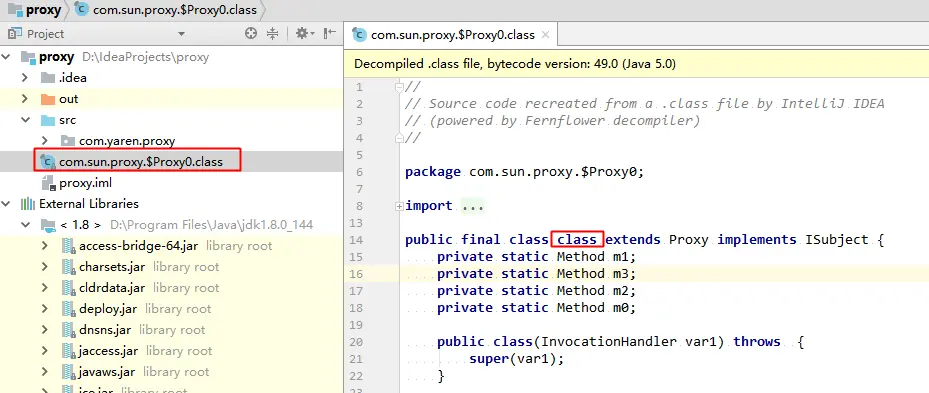Select javaws.jar entry

(x=107, y=372)
